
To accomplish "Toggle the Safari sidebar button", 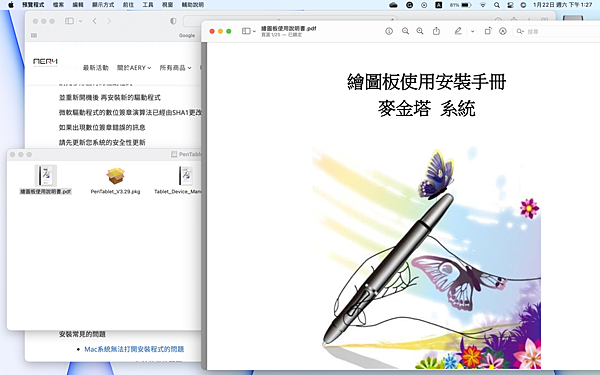I will coord(69,21).
